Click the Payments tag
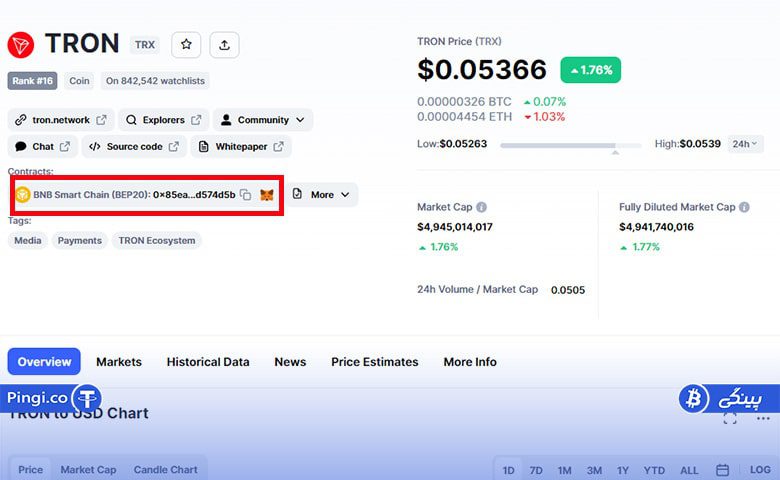780x480 pixels. (80, 241)
